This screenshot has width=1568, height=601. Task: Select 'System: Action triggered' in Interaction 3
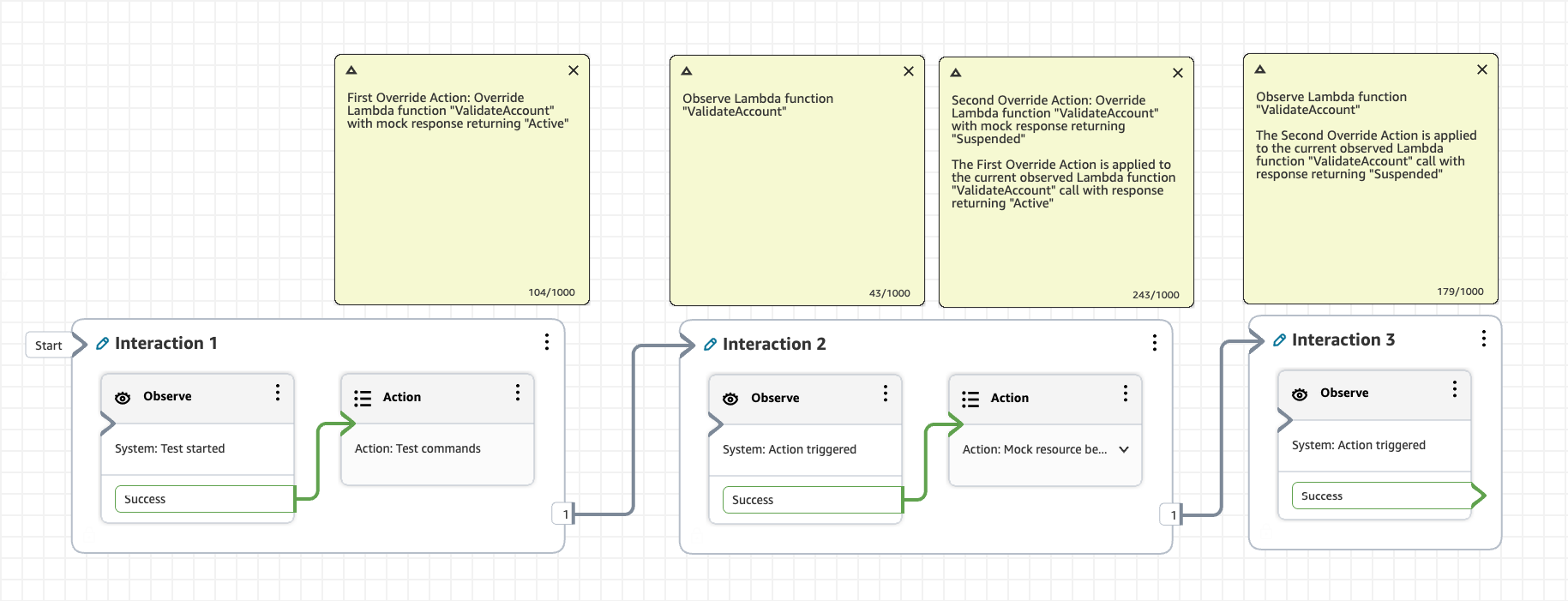coord(1359,445)
